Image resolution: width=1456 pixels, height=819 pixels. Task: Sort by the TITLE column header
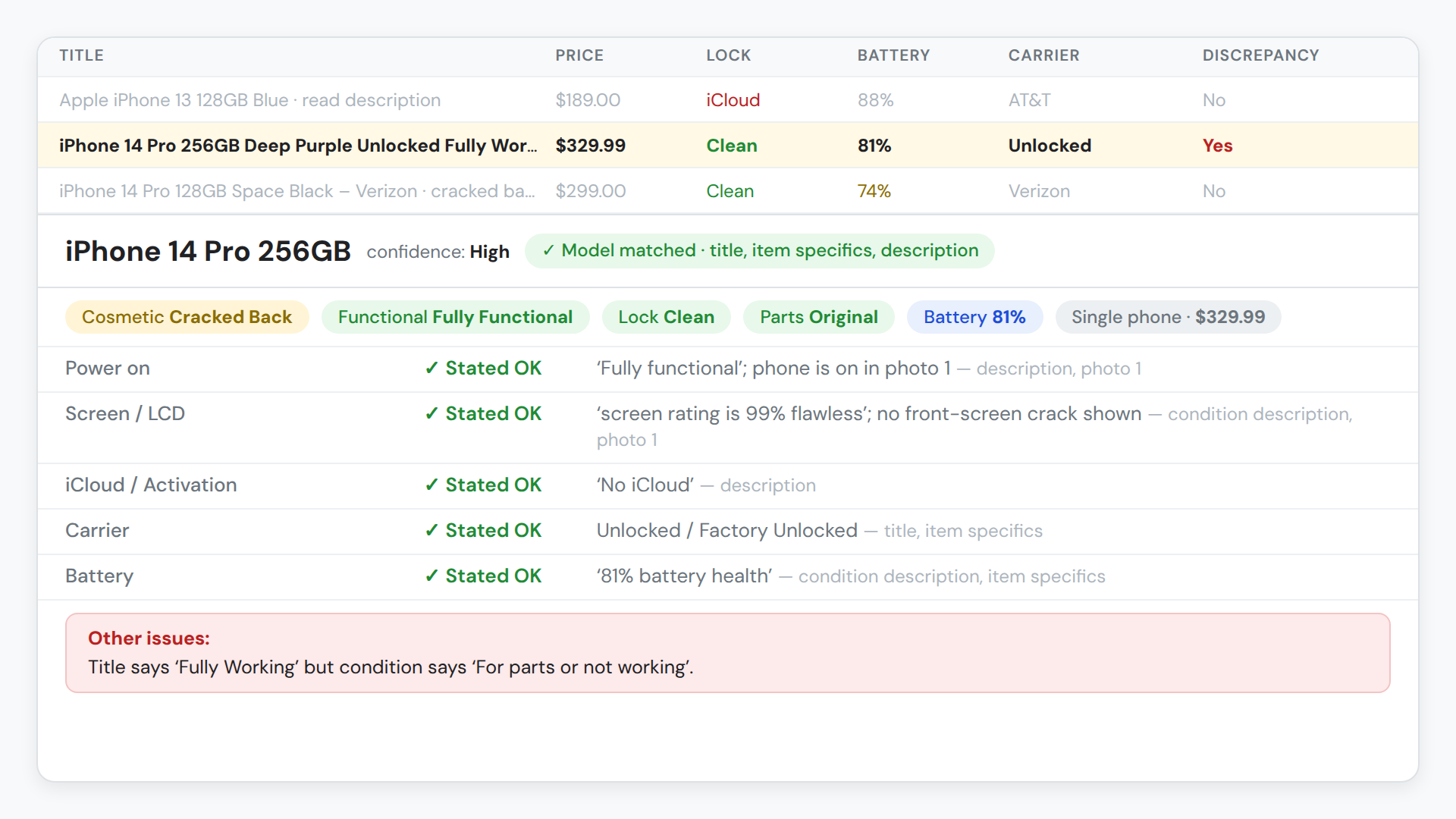(x=82, y=55)
